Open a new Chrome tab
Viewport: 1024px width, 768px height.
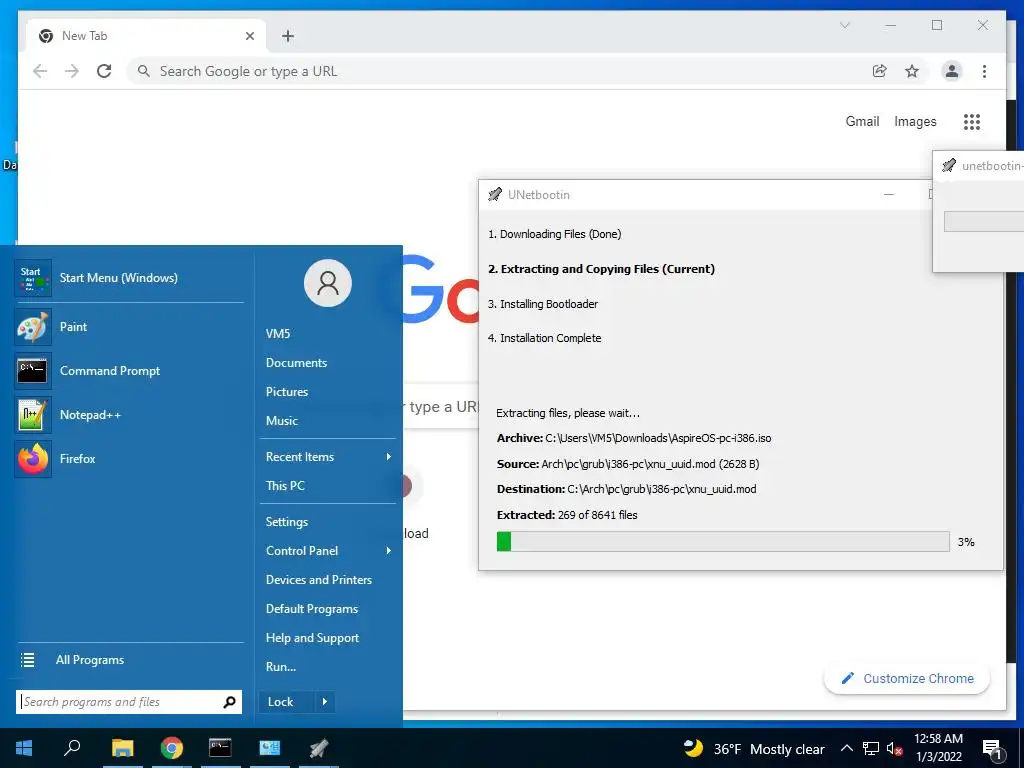click(288, 36)
